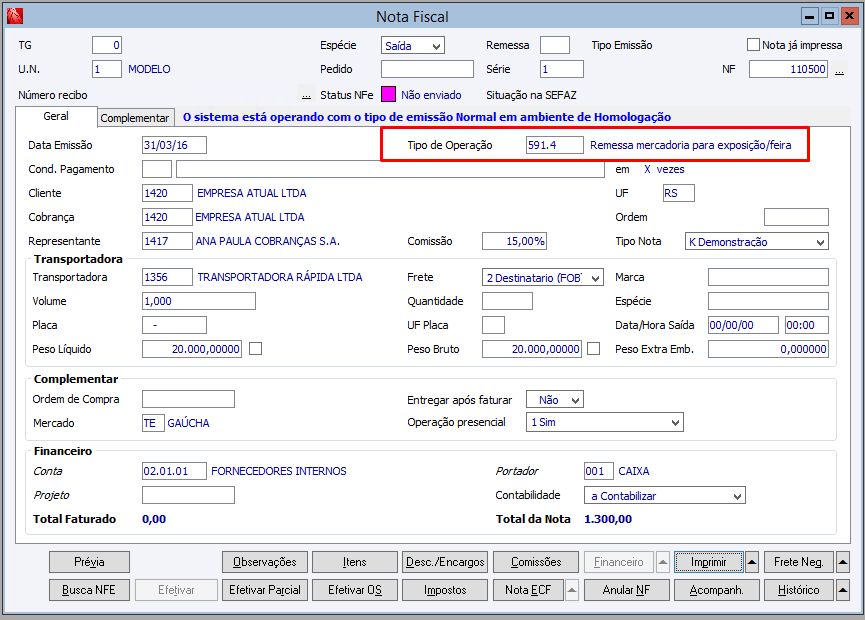Click the Tipo de Operação field 591.4

pyautogui.click(x=554, y=145)
